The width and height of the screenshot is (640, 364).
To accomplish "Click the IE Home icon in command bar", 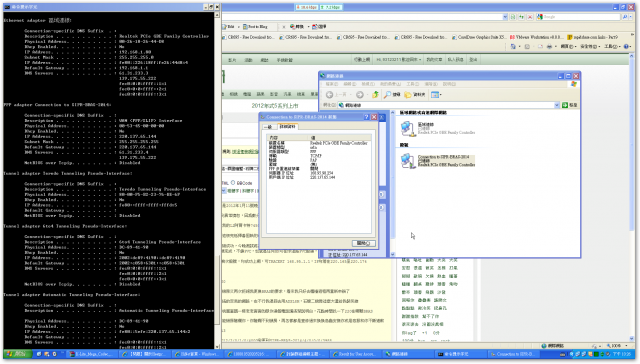I will [x=513, y=47].
